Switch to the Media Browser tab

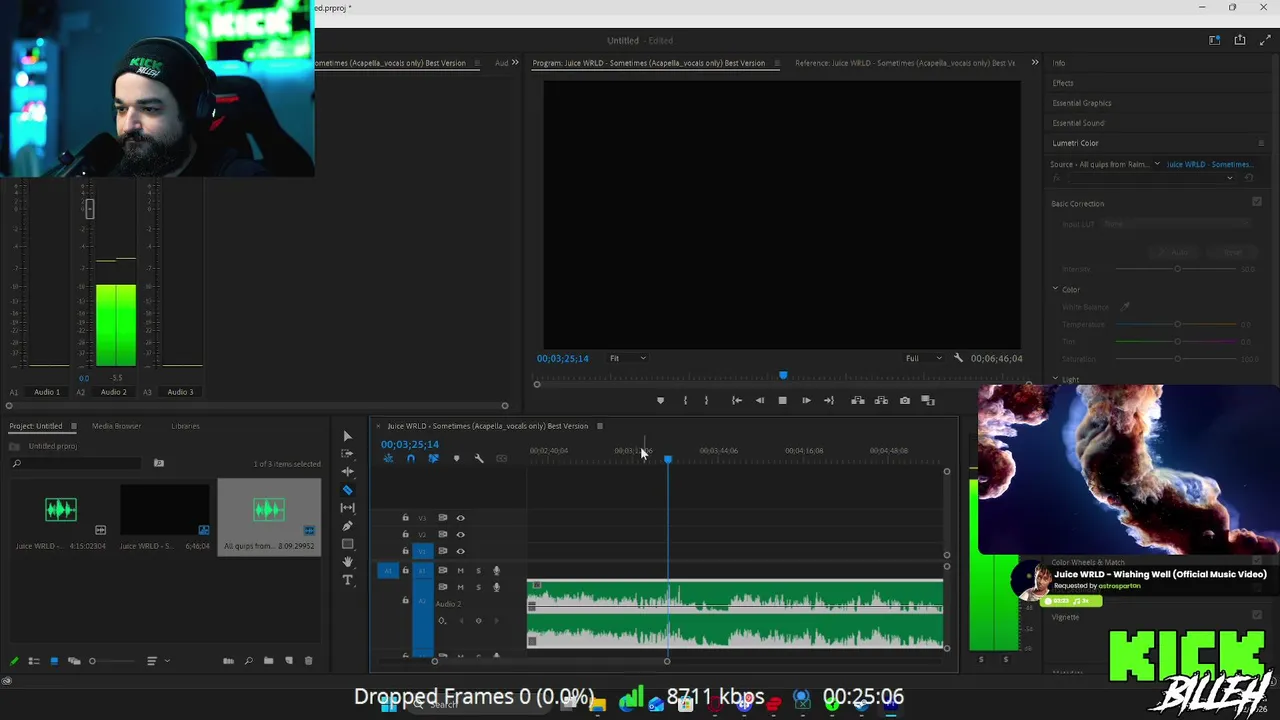click(x=116, y=426)
